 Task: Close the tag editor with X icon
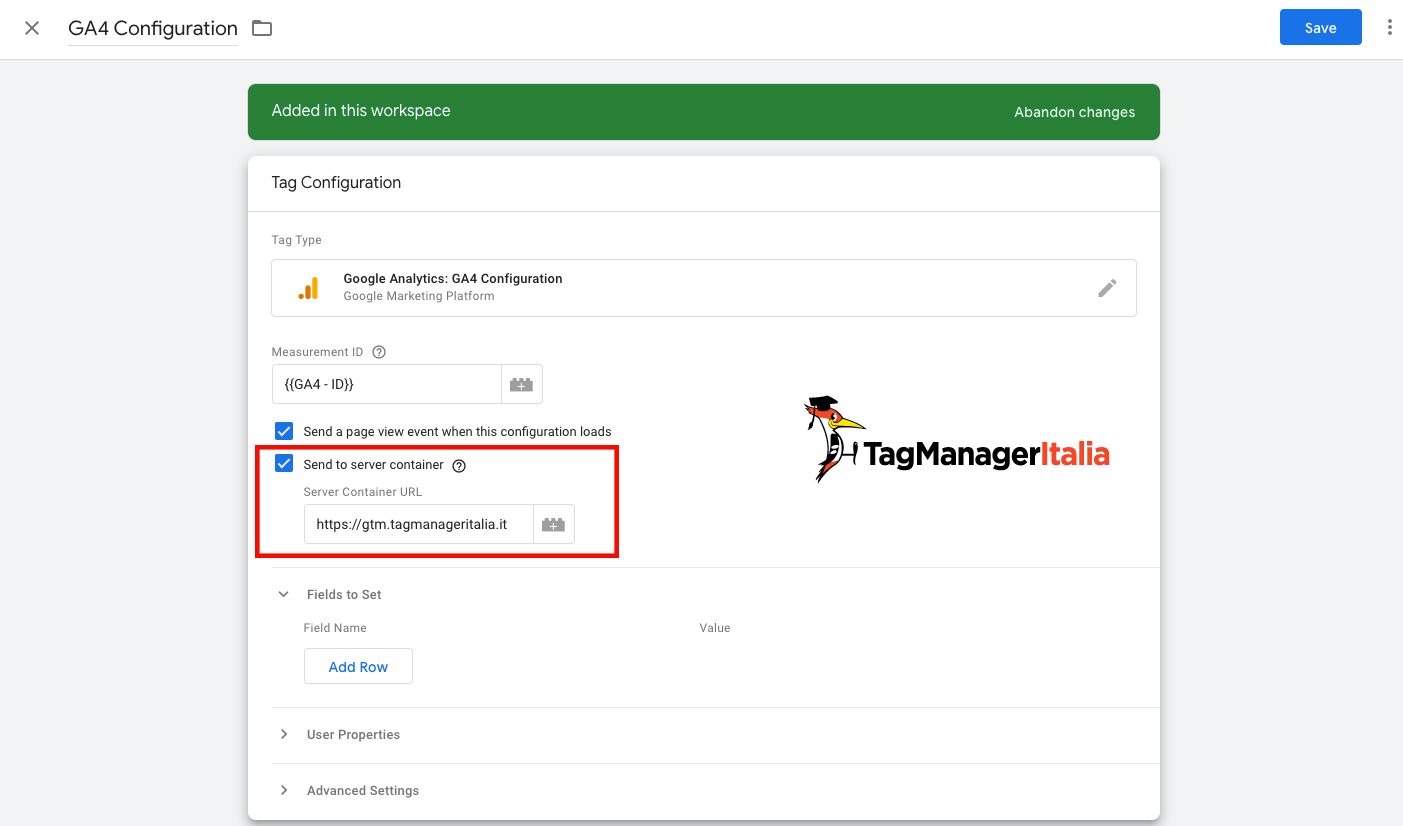(x=32, y=28)
